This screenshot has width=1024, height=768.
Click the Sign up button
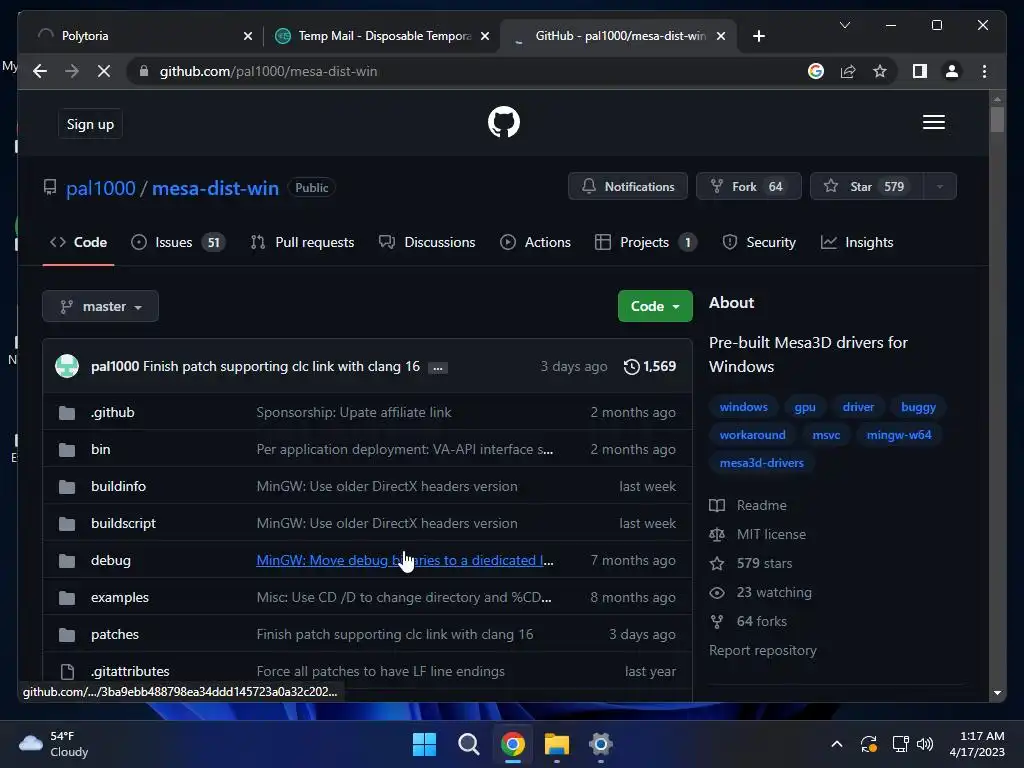click(90, 124)
